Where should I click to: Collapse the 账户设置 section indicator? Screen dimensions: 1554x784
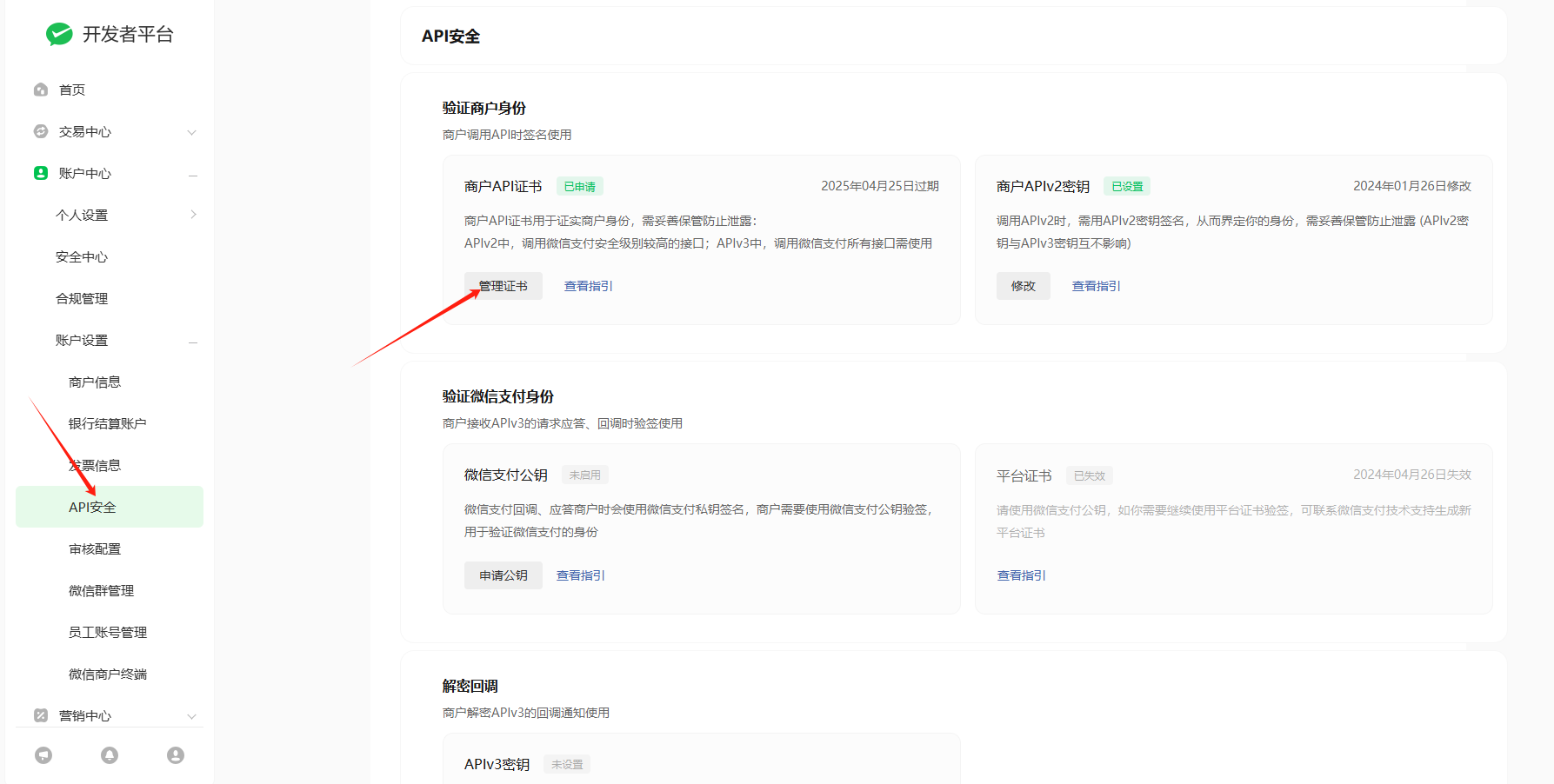pyautogui.click(x=193, y=342)
